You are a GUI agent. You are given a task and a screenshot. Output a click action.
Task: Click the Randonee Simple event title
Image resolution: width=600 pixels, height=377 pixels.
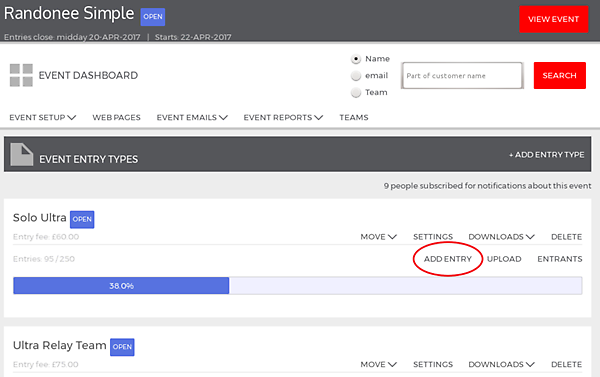pos(69,13)
